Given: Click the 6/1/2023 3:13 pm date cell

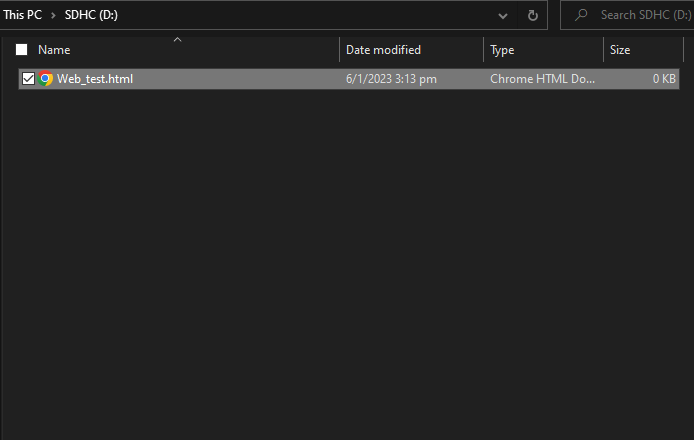Looking at the screenshot, I should coord(391,79).
